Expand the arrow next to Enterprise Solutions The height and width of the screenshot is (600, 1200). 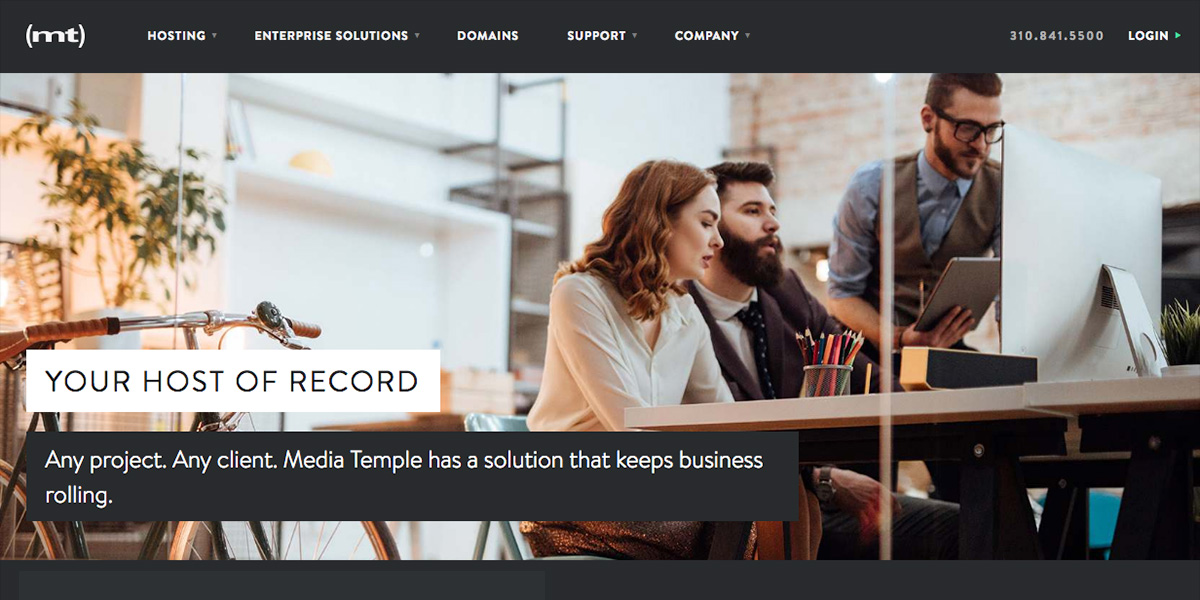click(417, 36)
